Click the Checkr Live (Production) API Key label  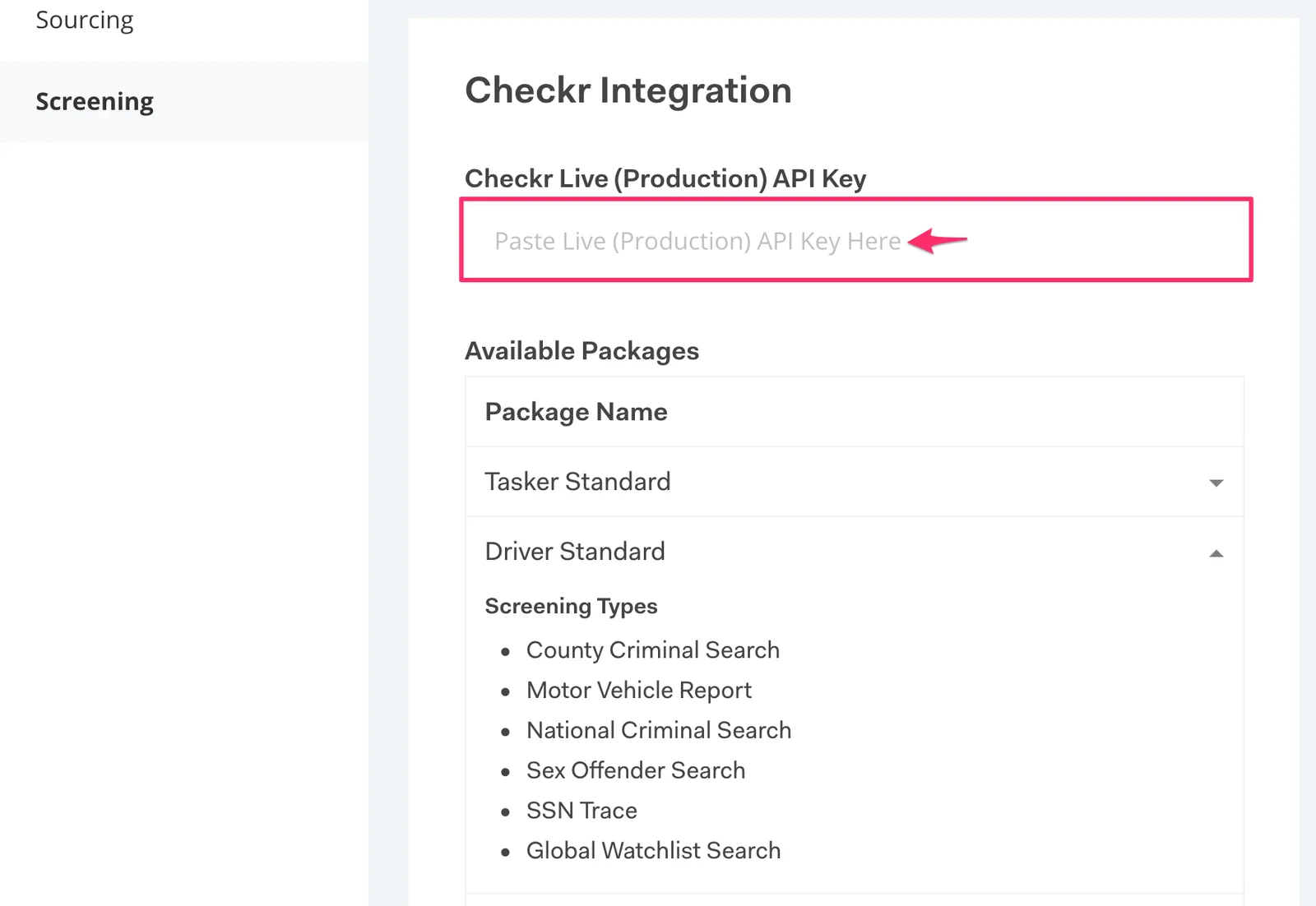pos(665,179)
